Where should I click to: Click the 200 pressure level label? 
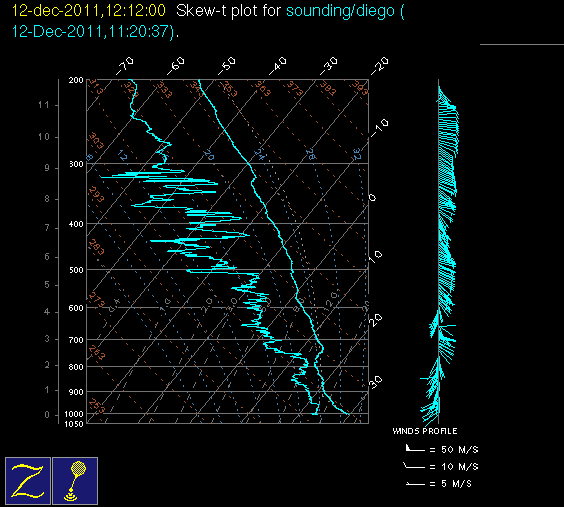76,80
